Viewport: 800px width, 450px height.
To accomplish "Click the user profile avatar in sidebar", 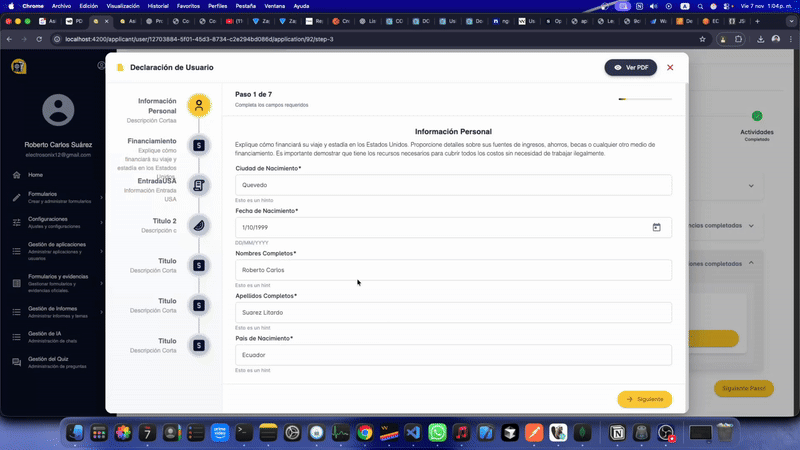I will coord(58,113).
